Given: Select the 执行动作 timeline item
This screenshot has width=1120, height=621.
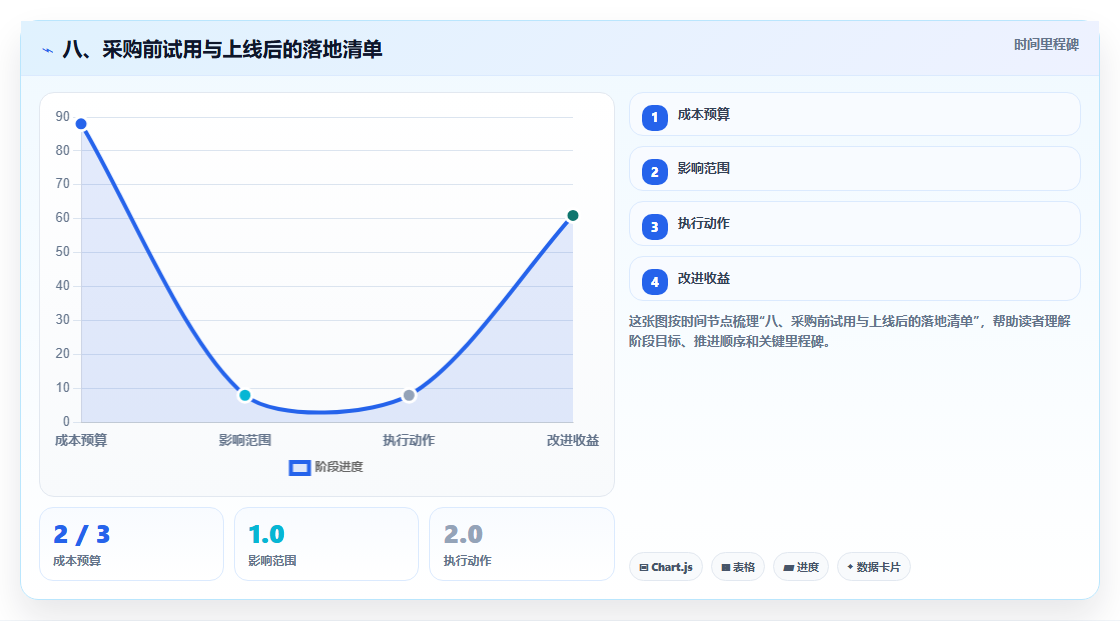Looking at the screenshot, I should coord(854,224).
